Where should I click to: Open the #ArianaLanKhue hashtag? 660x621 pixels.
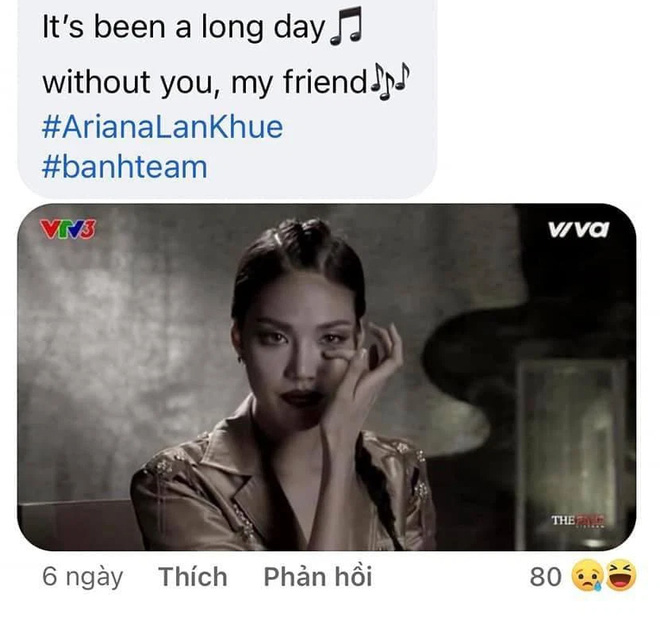tap(162, 127)
